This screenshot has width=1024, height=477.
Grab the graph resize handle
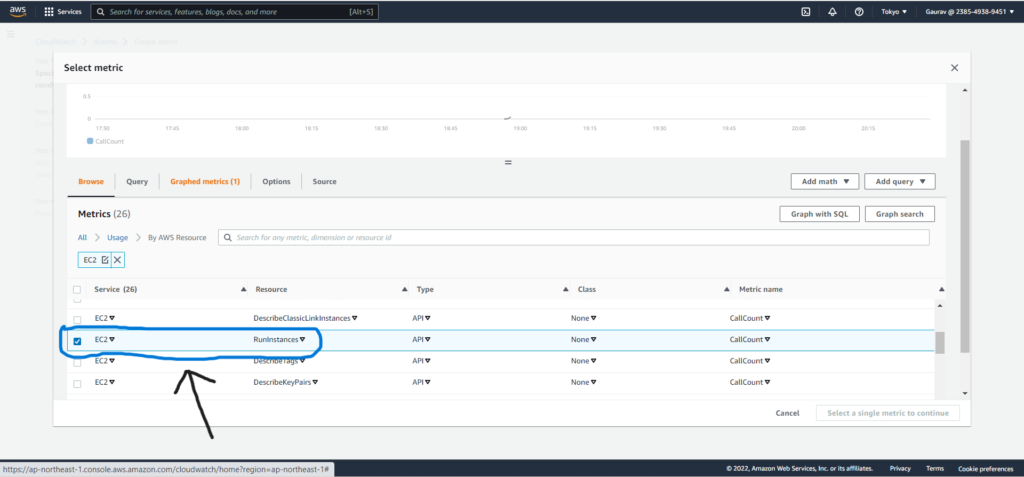tap(508, 163)
